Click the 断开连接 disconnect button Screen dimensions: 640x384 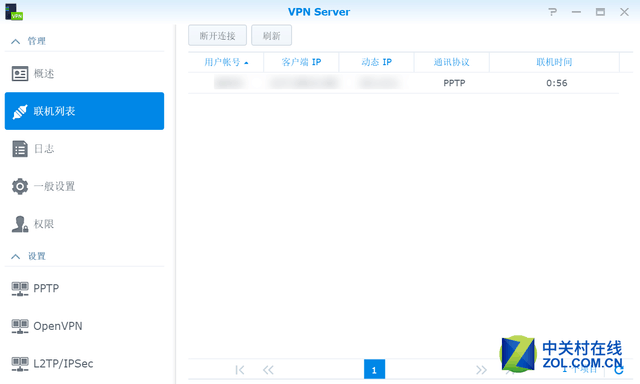pyautogui.click(x=217, y=36)
